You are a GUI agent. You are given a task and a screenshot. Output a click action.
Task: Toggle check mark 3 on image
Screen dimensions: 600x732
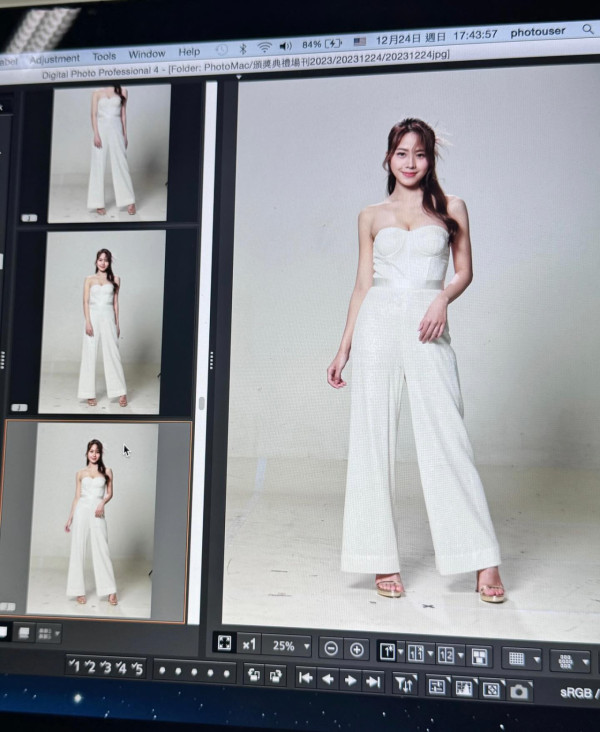coord(106,667)
